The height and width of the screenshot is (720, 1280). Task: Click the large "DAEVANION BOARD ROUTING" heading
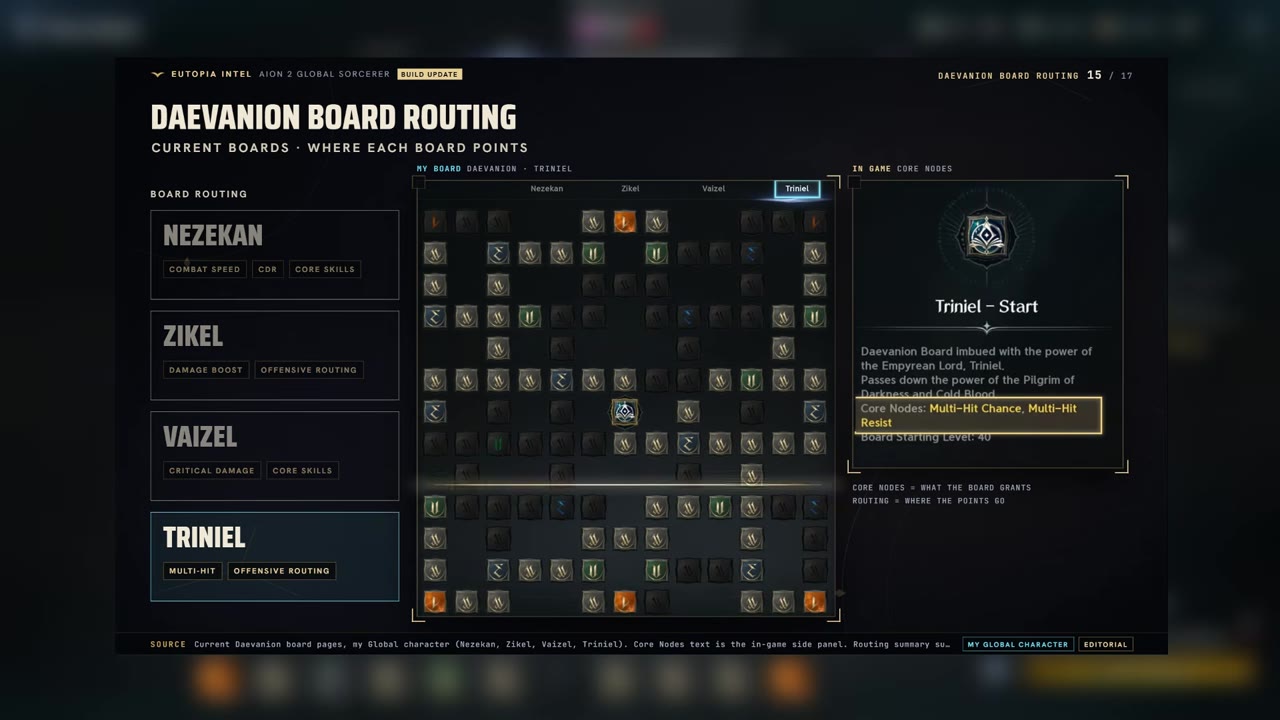click(334, 118)
